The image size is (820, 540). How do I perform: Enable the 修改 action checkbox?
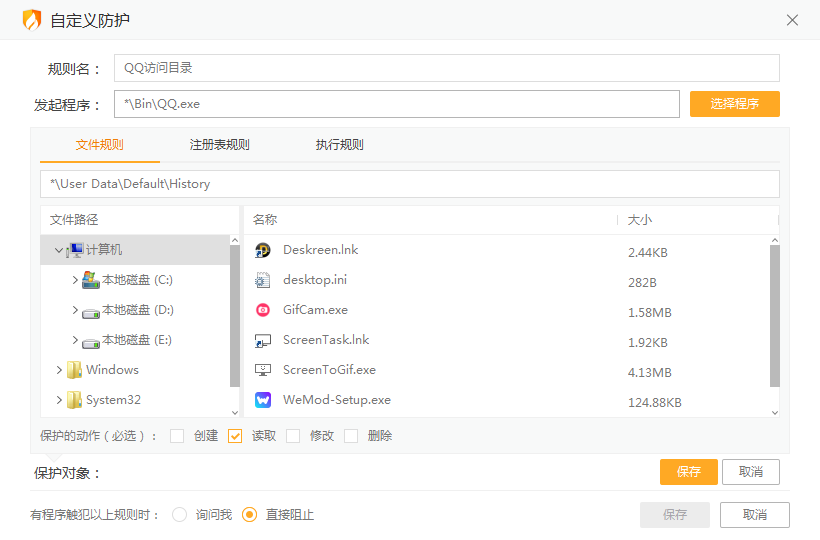tap(293, 435)
